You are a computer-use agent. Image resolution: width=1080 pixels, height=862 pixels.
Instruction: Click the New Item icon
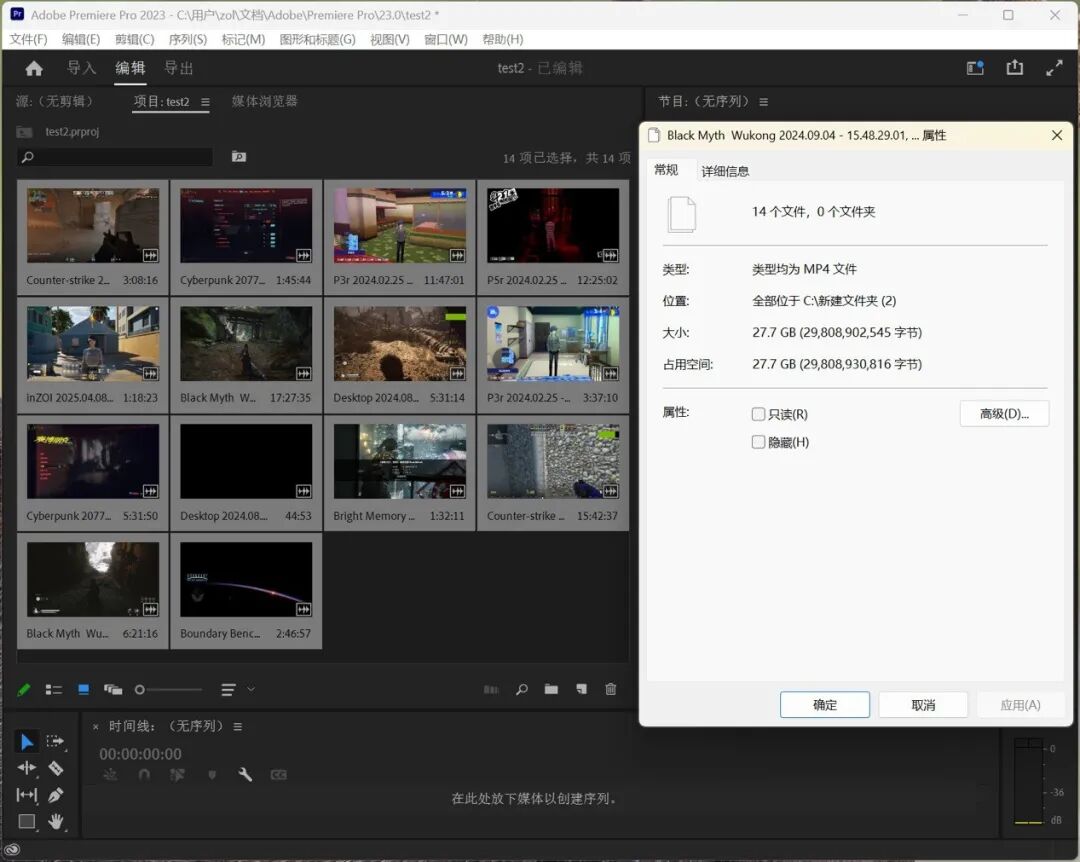(x=581, y=689)
